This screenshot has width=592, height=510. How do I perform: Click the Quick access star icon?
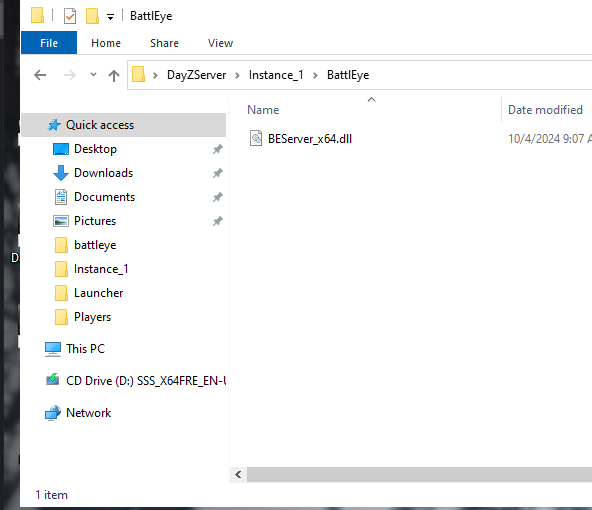coord(54,125)
